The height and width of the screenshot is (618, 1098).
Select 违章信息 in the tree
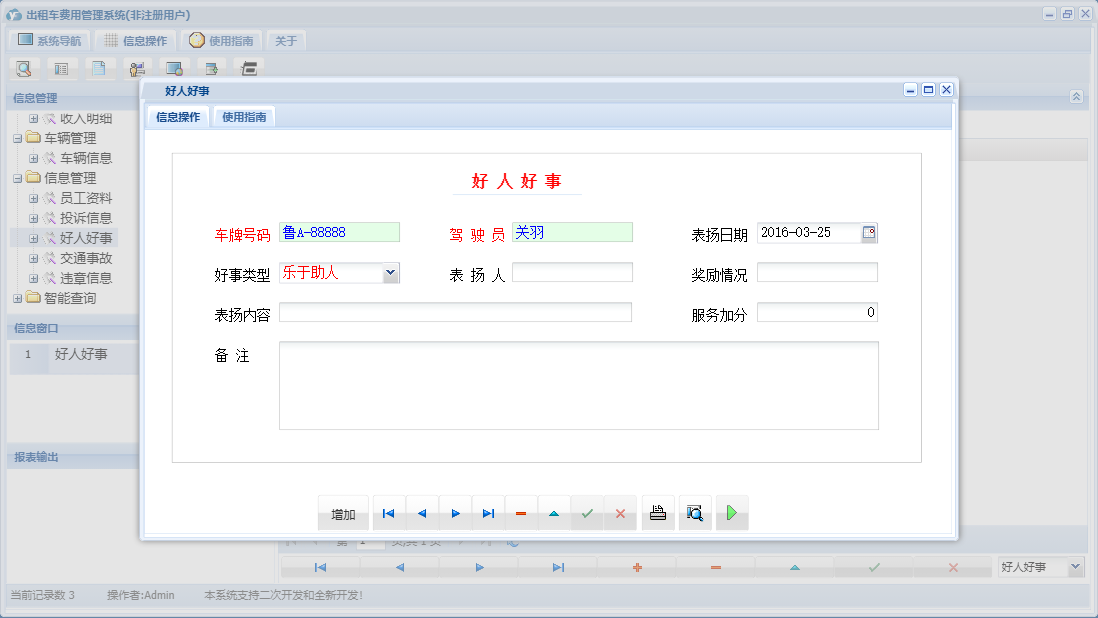click(x=86, y=278)
